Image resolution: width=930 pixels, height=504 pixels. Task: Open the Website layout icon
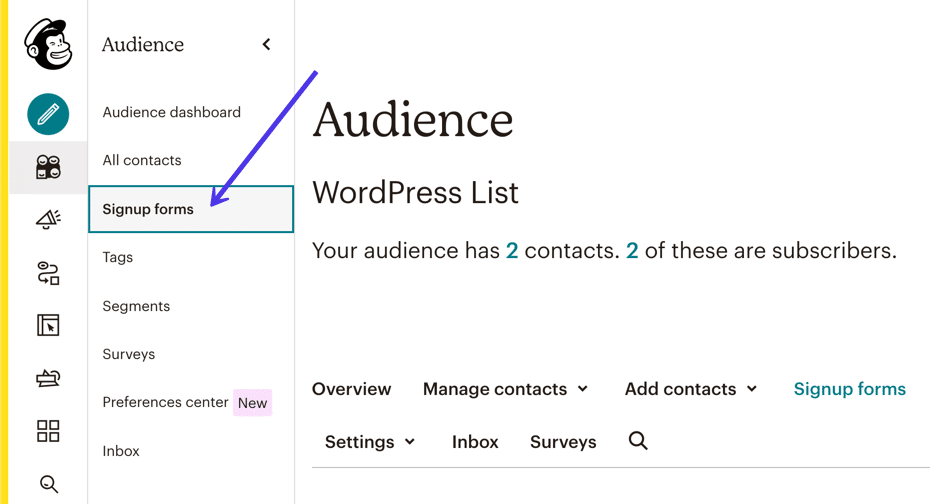tap(48, 325)
